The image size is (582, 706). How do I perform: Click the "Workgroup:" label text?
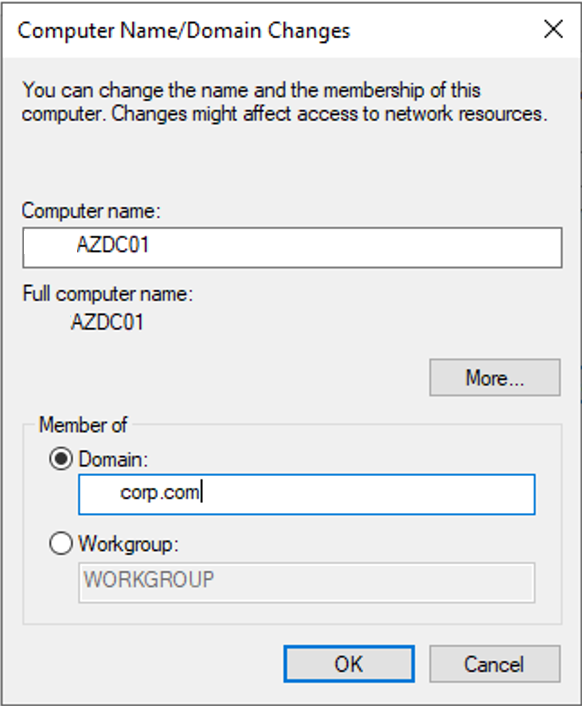pyautogui.click(x=128, y=544)
